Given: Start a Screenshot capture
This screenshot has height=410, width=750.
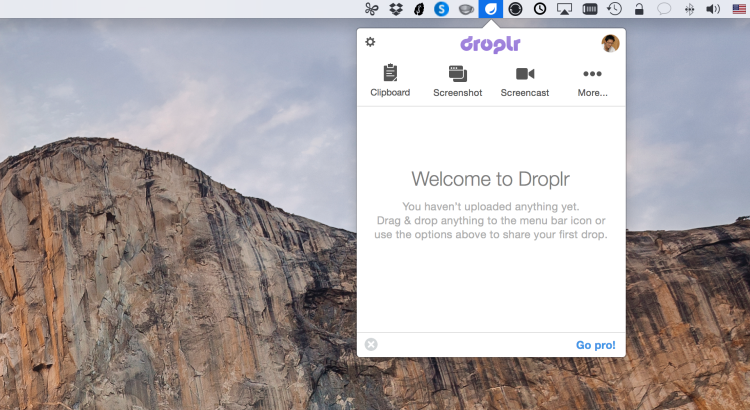Looking at the screenshot, I should 458,80.
